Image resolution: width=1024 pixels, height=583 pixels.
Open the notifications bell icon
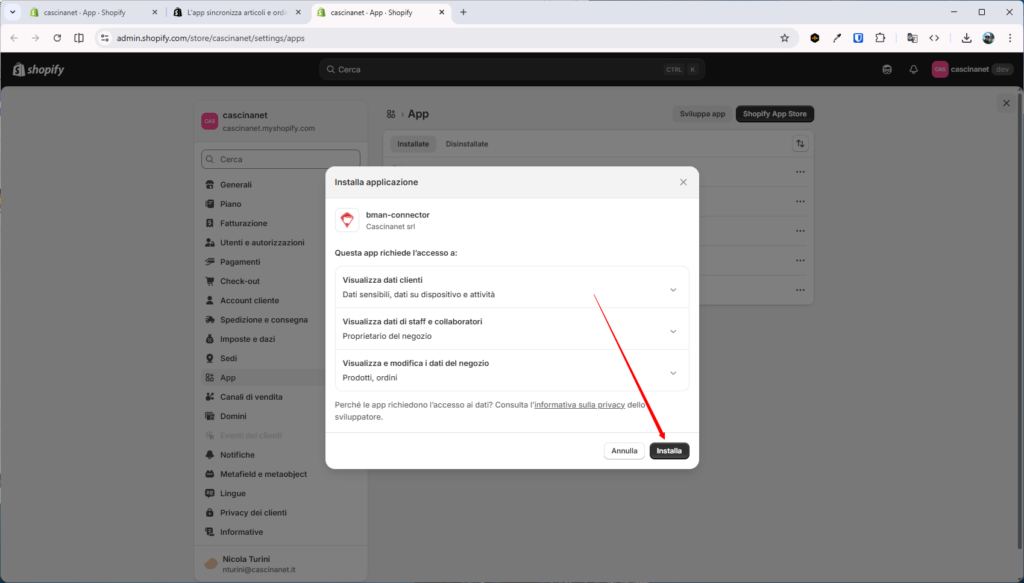(913, 69)
